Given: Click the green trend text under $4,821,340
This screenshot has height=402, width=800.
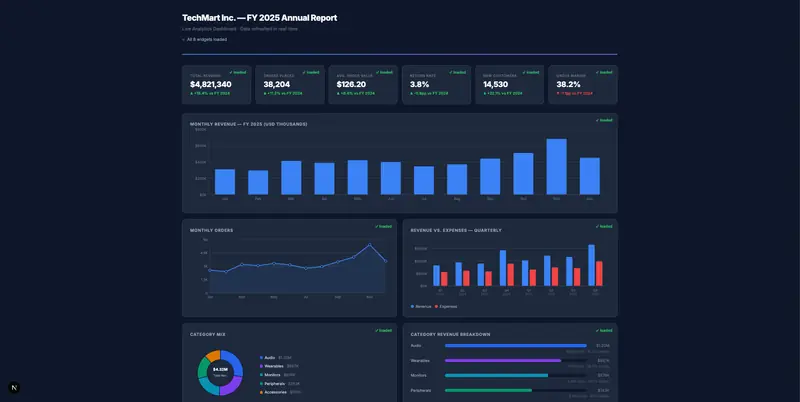Looking at the screenshot, I should pyautogui.click(x=210, y=94).
